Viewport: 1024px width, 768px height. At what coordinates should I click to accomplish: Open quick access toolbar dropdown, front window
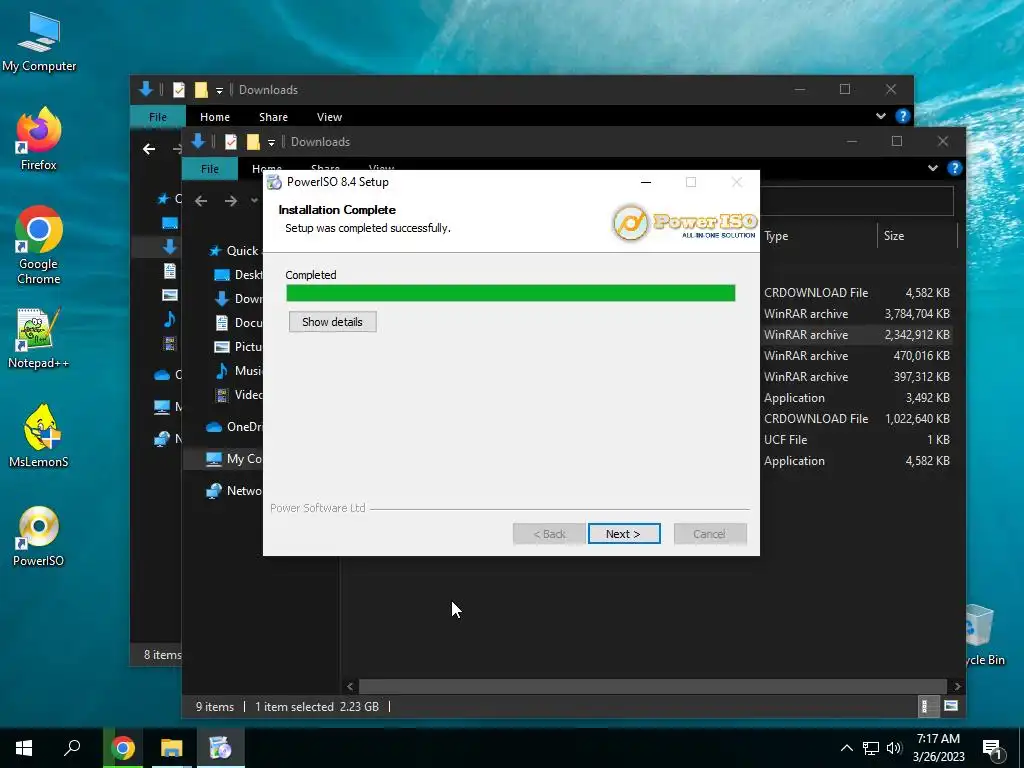pos(271,142)
